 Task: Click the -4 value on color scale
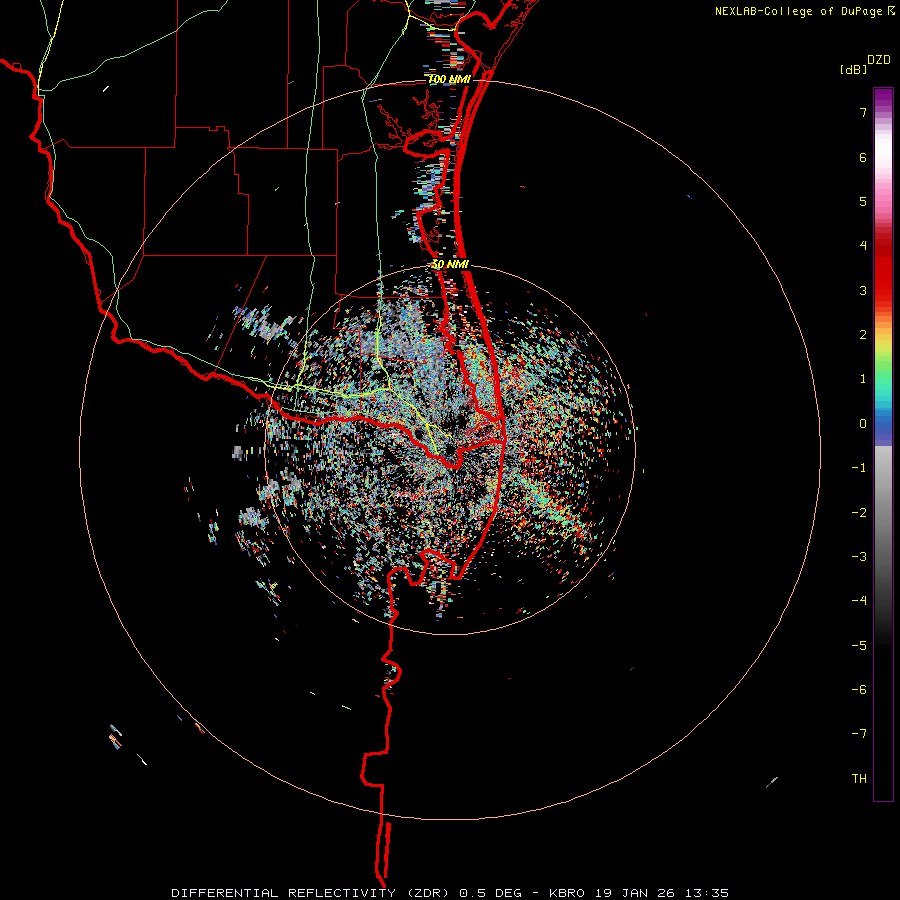859,601
